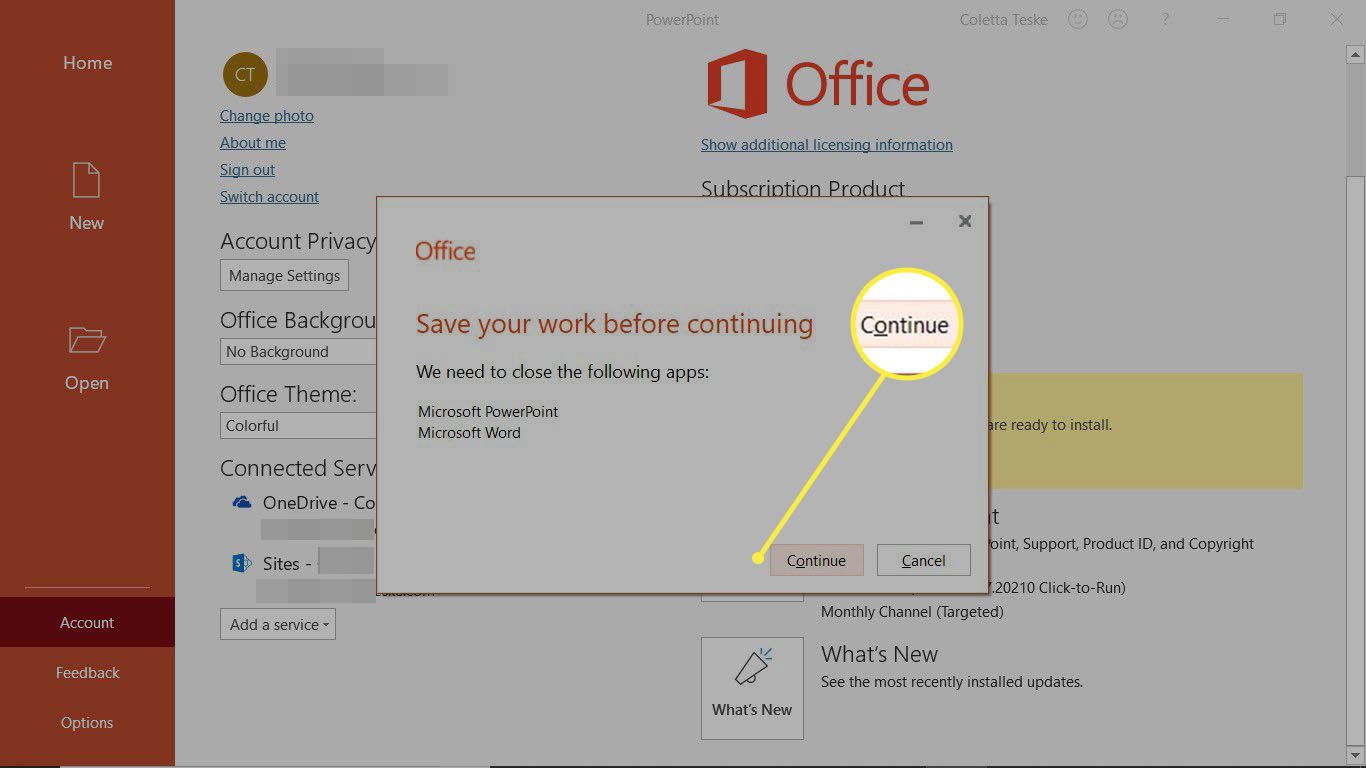1366x768 pixels.
Task: Click the SharePoint Sites icon
Action: pyautogui.click(x=241, y=563)
